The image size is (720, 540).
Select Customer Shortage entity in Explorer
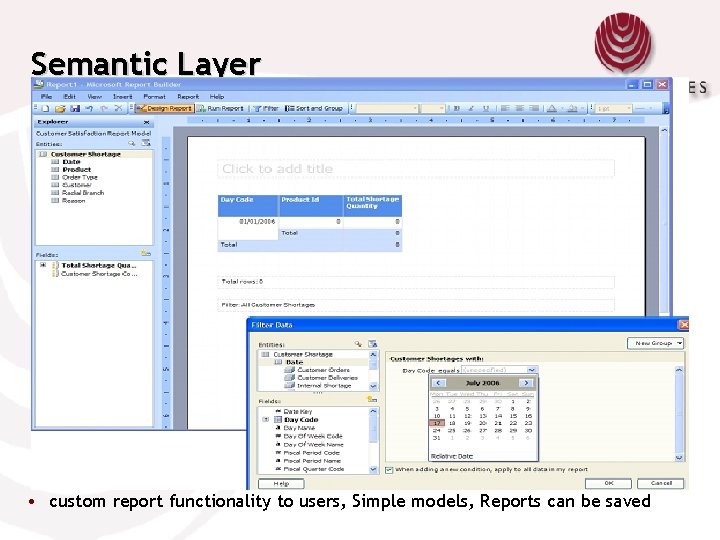click(x=85, y=154)
